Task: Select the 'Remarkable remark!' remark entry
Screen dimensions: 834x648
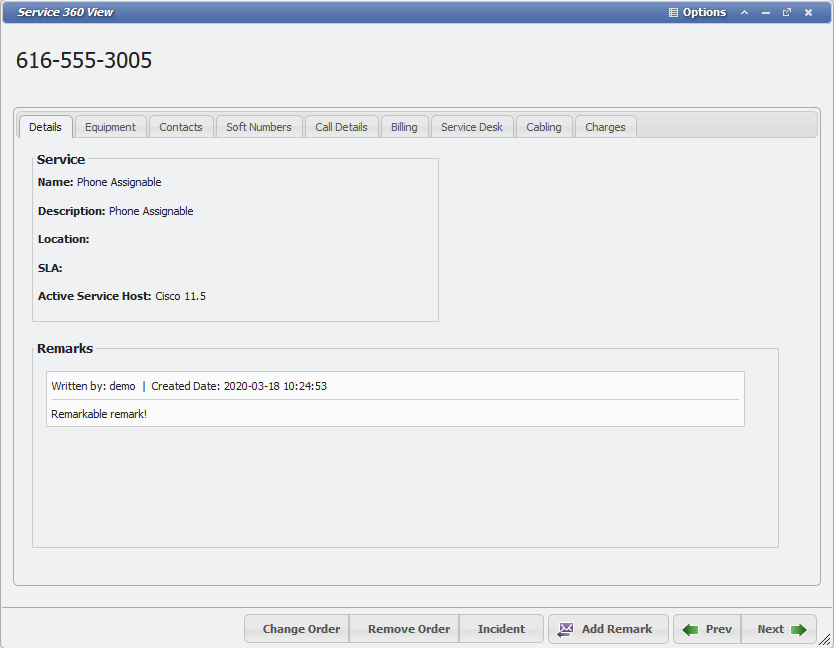Action: click(x=395, y=413)
